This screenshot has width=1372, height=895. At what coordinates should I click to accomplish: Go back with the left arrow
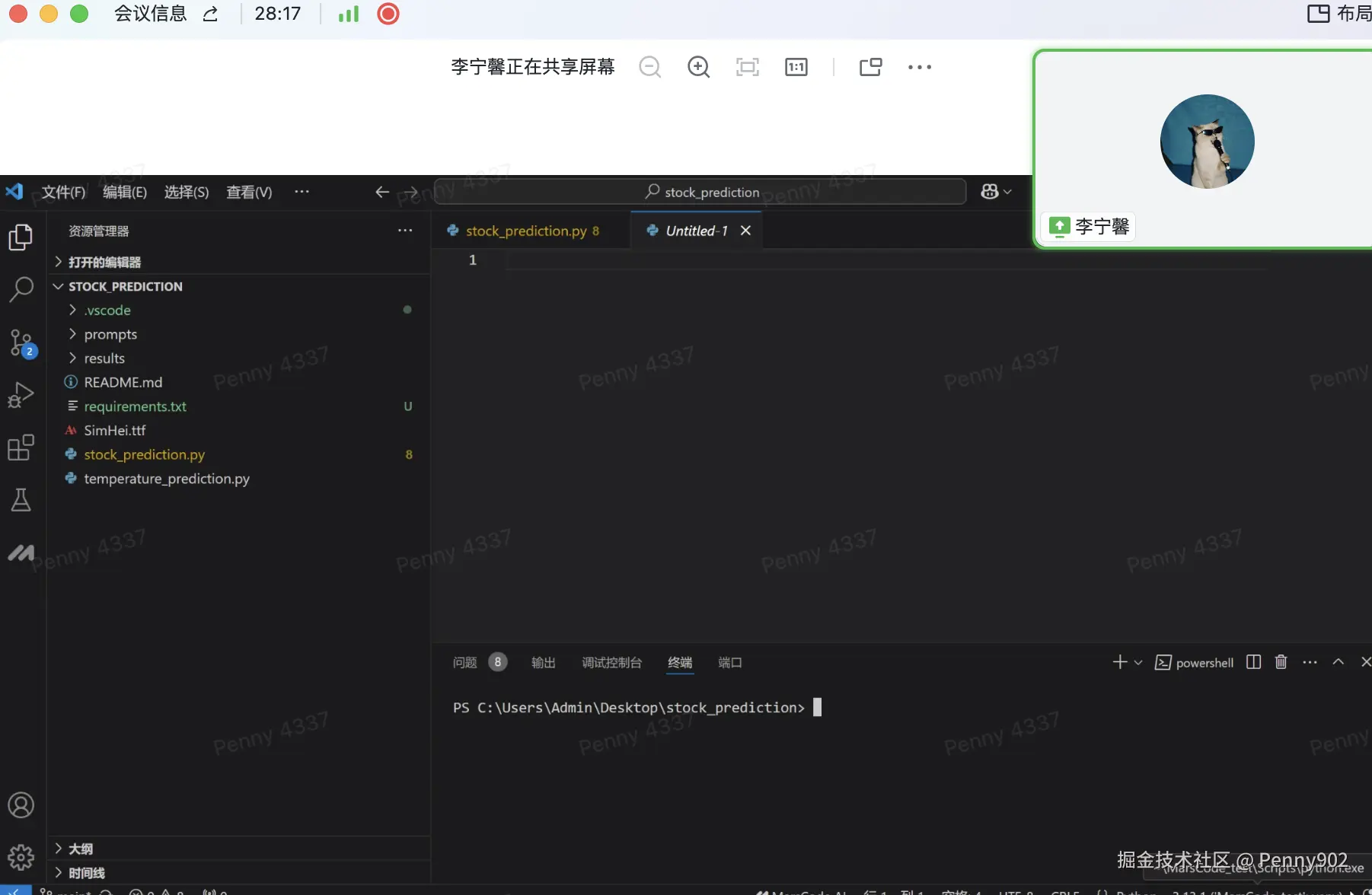click(x=382, y=192)
